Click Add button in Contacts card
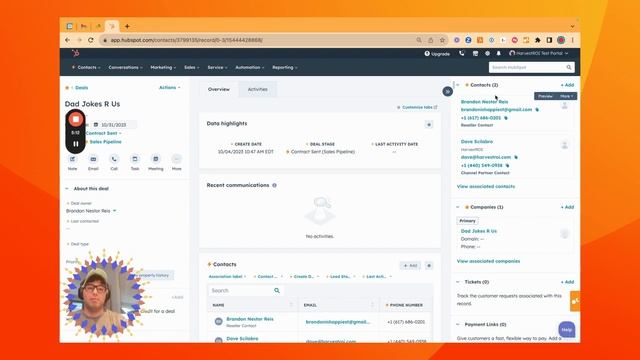The width and height of the screenshot is (640, 360). pos(410,266)
